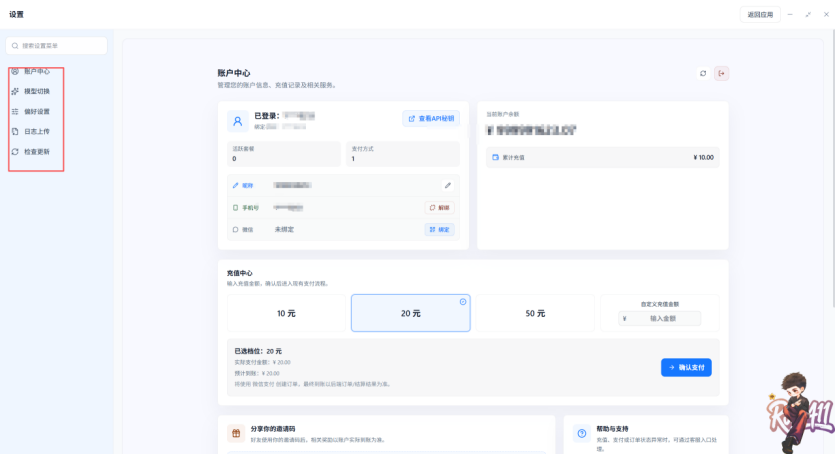Click the 返回应用 button
The height and width of the screenshot is (454, 835).
point(760,15)
